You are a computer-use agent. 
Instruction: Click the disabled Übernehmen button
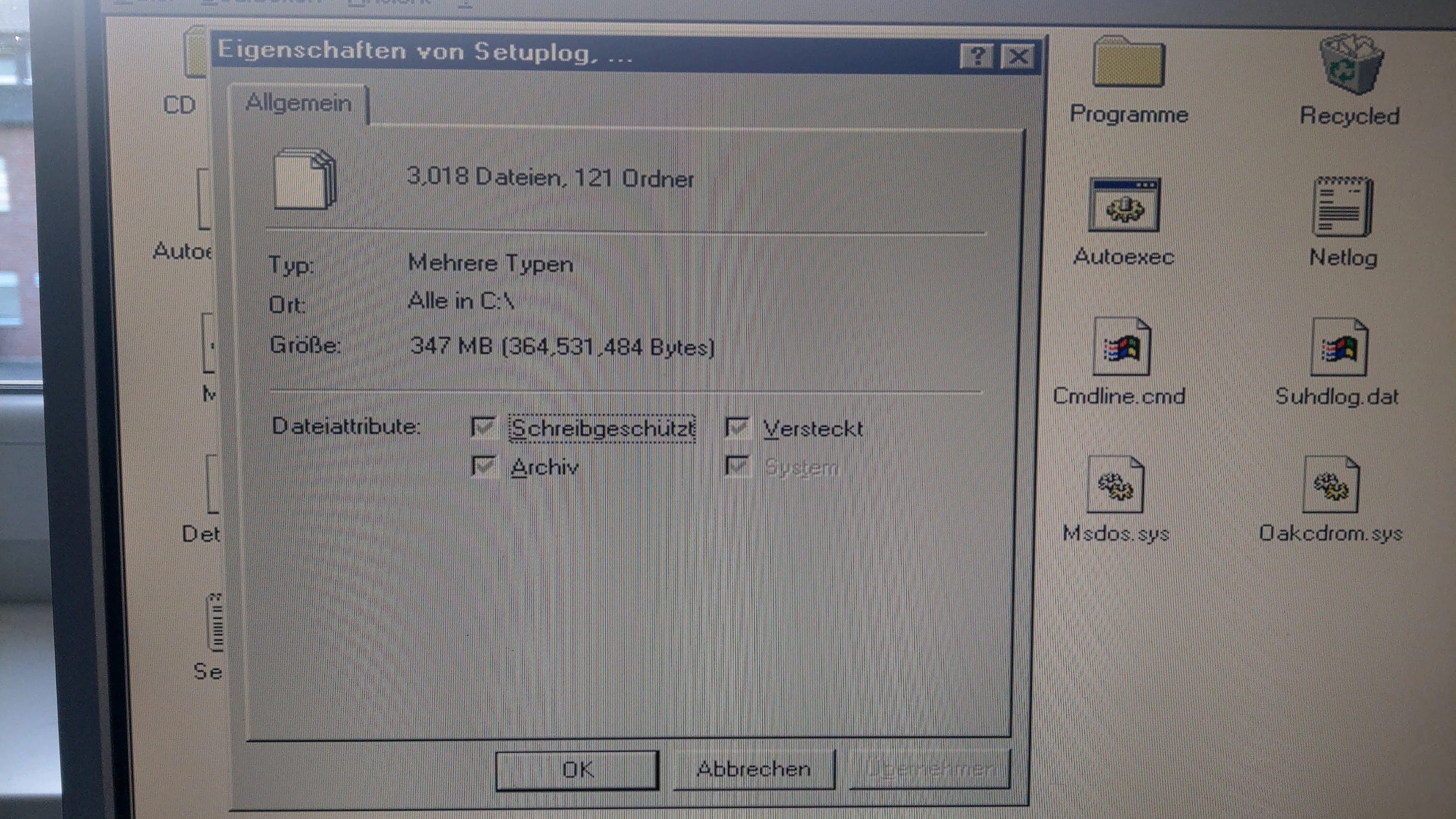(x=930, y=769)
